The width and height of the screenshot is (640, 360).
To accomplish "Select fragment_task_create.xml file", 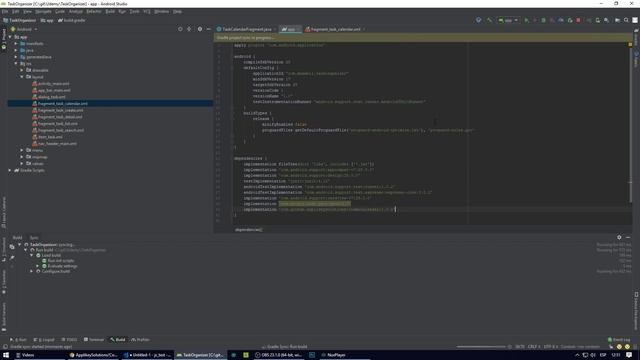I will point(60,110).
